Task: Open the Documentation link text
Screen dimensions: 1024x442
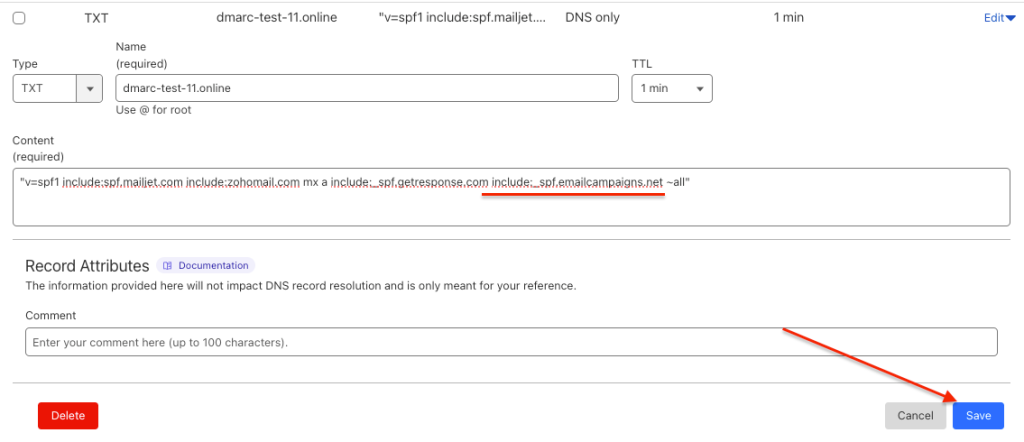Action: click(213, 266)
